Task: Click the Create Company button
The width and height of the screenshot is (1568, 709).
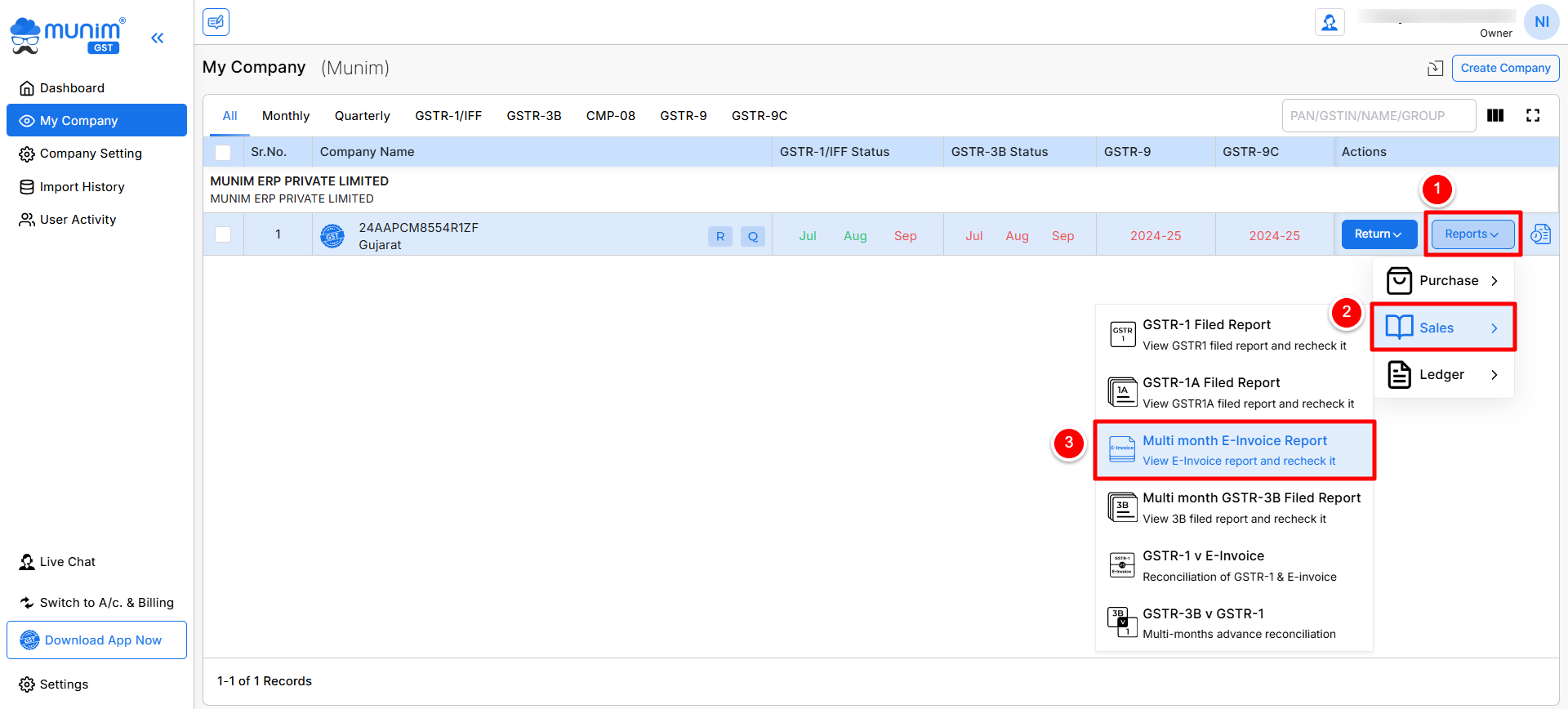Action: 1505,68
